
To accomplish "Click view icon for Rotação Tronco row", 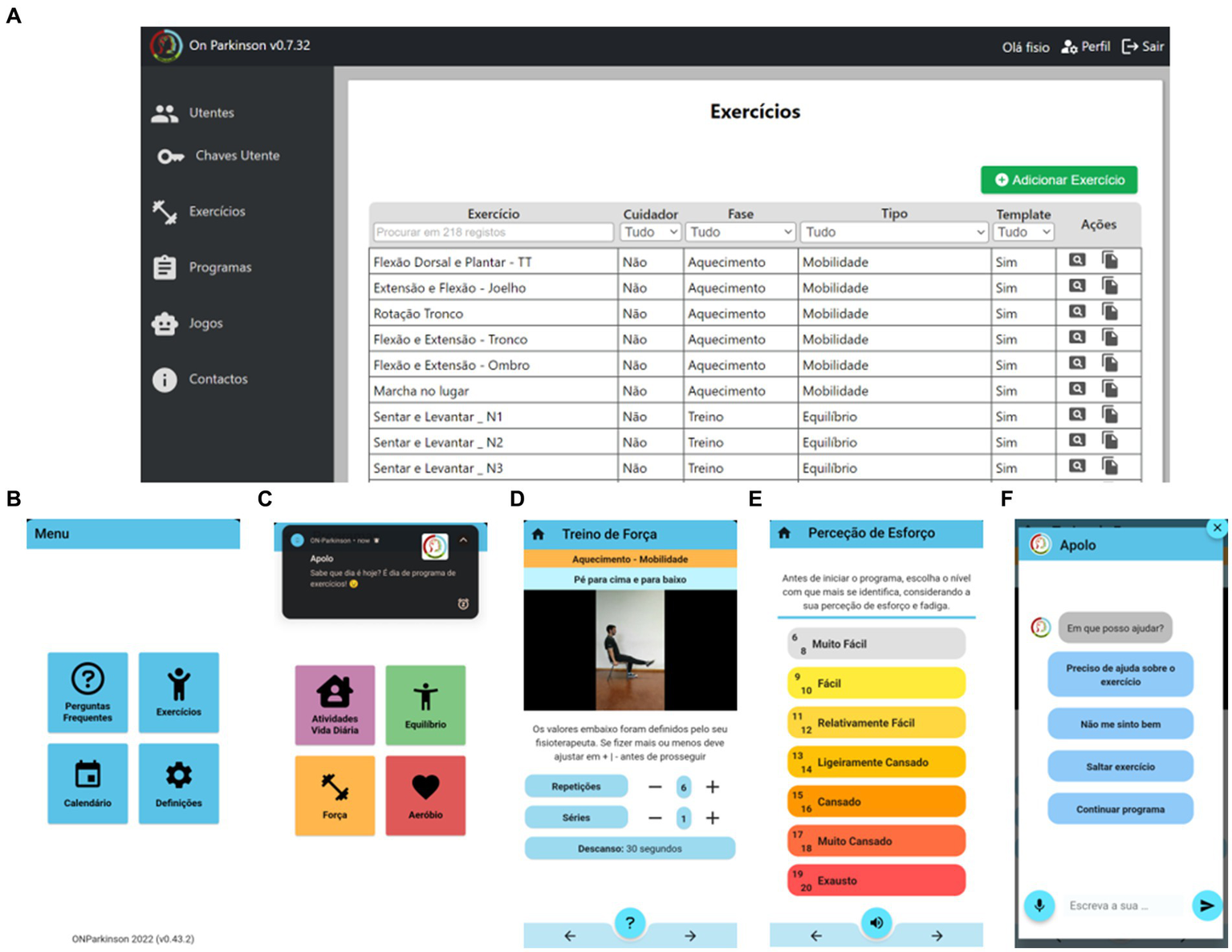I will point(1077,312).
